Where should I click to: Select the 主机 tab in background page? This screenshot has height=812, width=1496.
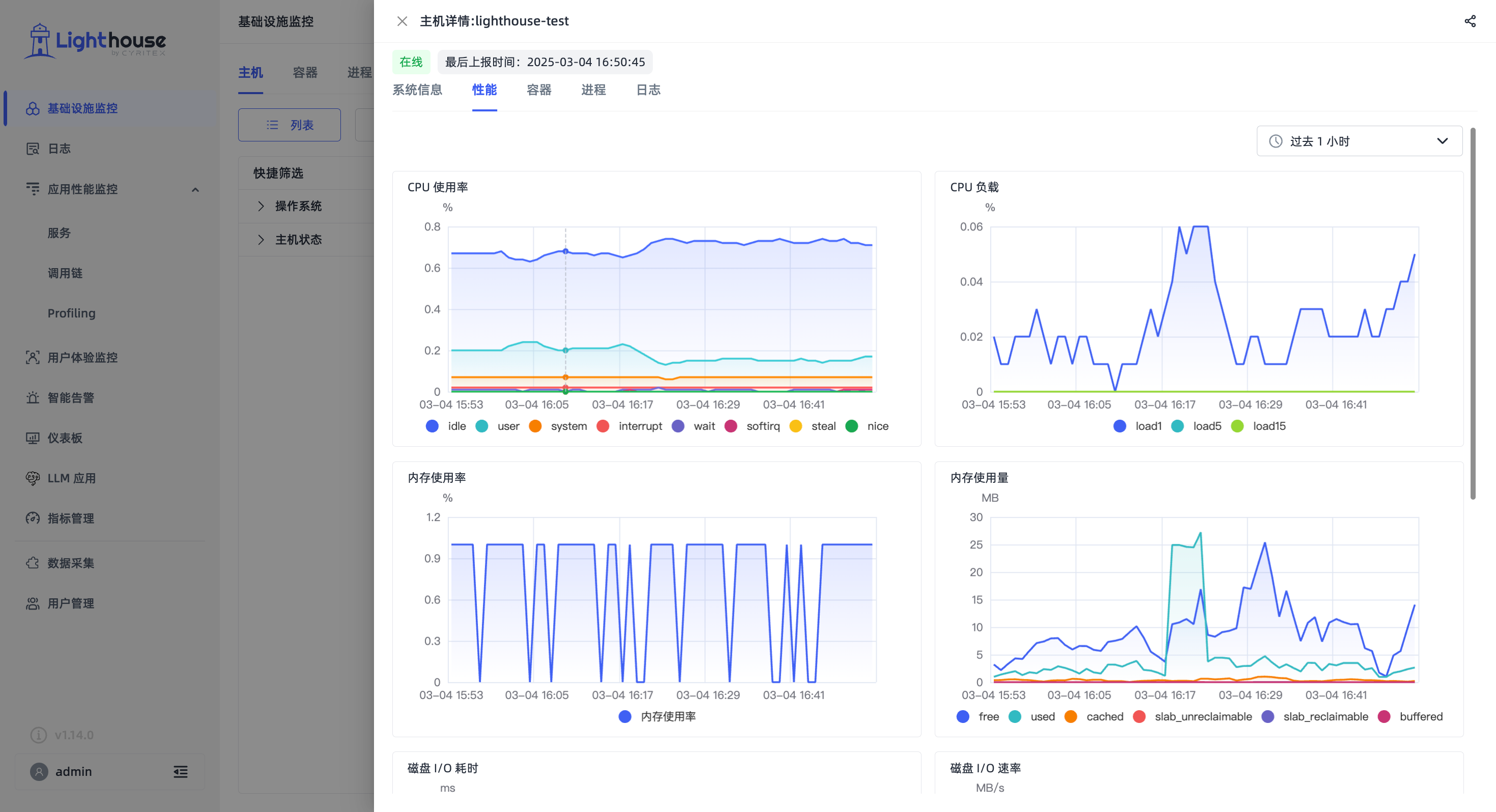250,73
